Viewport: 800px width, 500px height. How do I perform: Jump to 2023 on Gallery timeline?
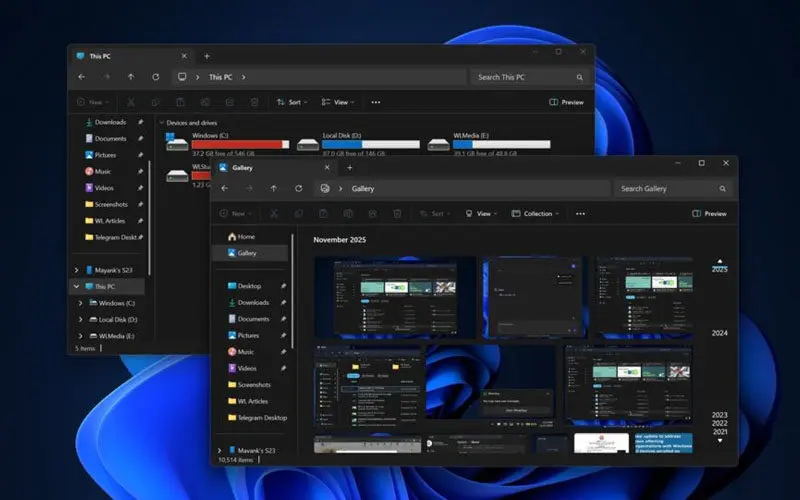point(719,415)
